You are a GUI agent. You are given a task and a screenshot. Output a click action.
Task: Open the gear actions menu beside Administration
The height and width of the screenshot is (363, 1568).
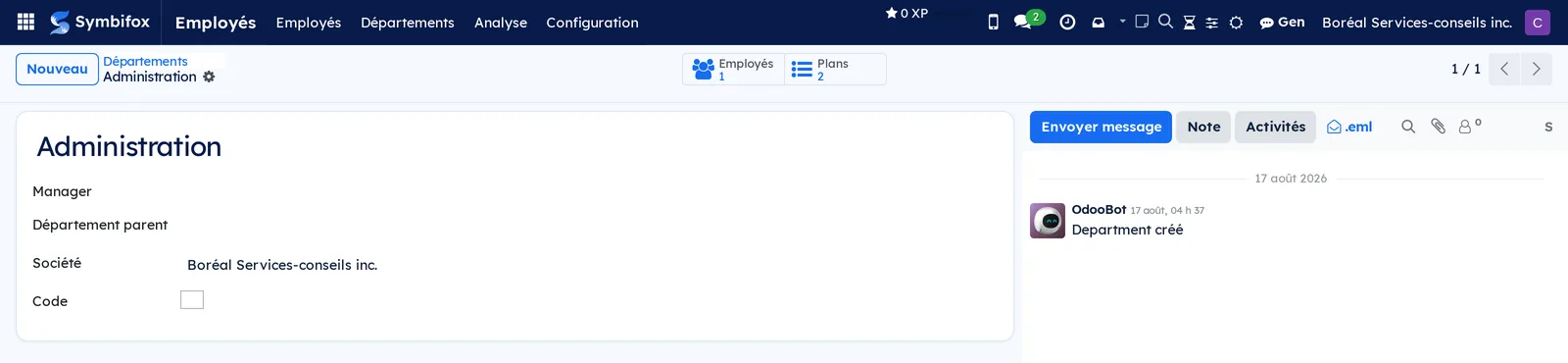(x=209, y=77)
